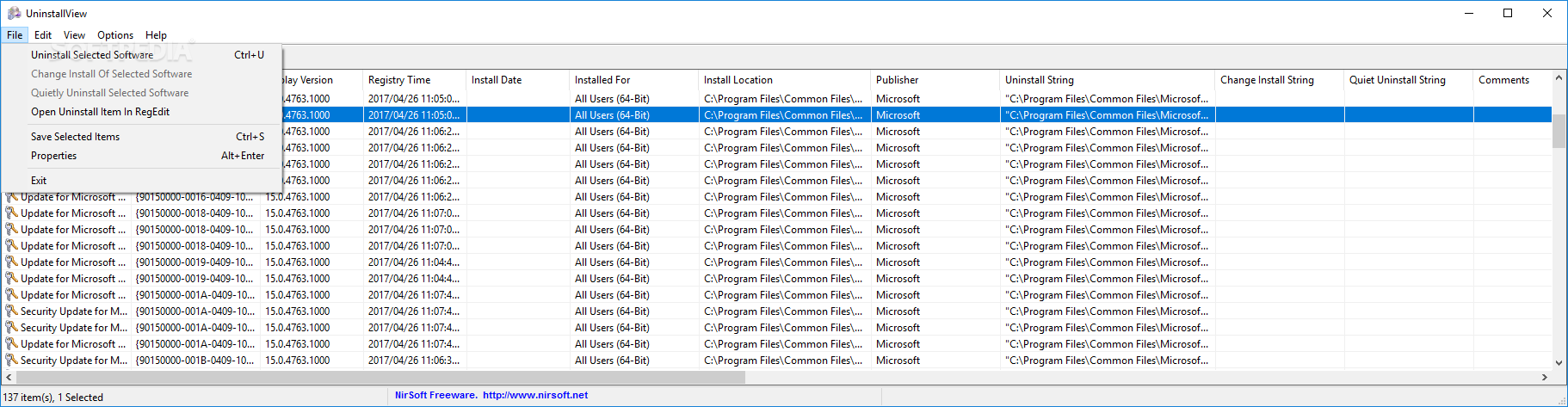Sort by the Quiet Uninstall String column
This screenshot has width=1568, height=407.
(x=1408, y=80)
